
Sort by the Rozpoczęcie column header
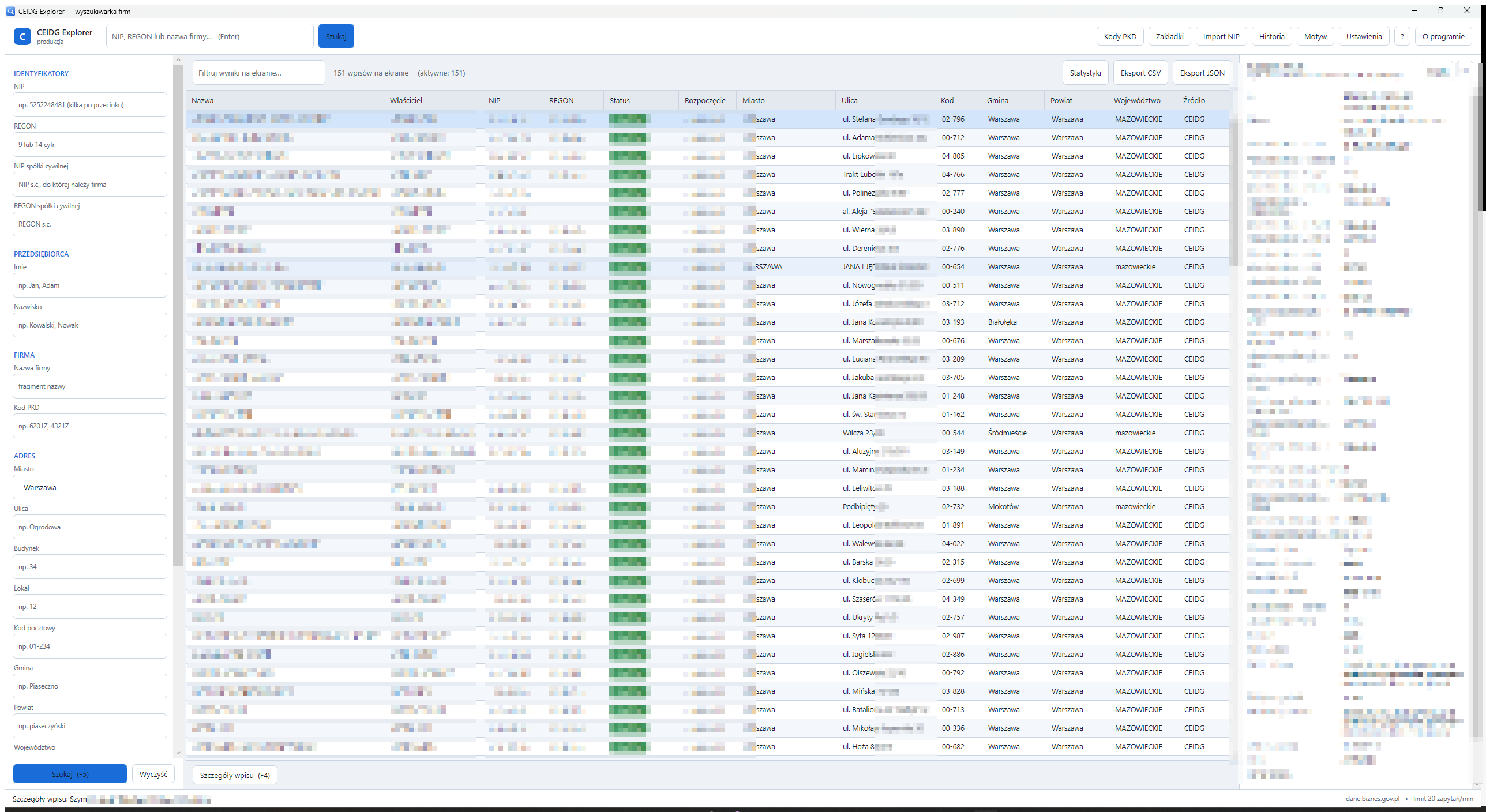[707, 100]
